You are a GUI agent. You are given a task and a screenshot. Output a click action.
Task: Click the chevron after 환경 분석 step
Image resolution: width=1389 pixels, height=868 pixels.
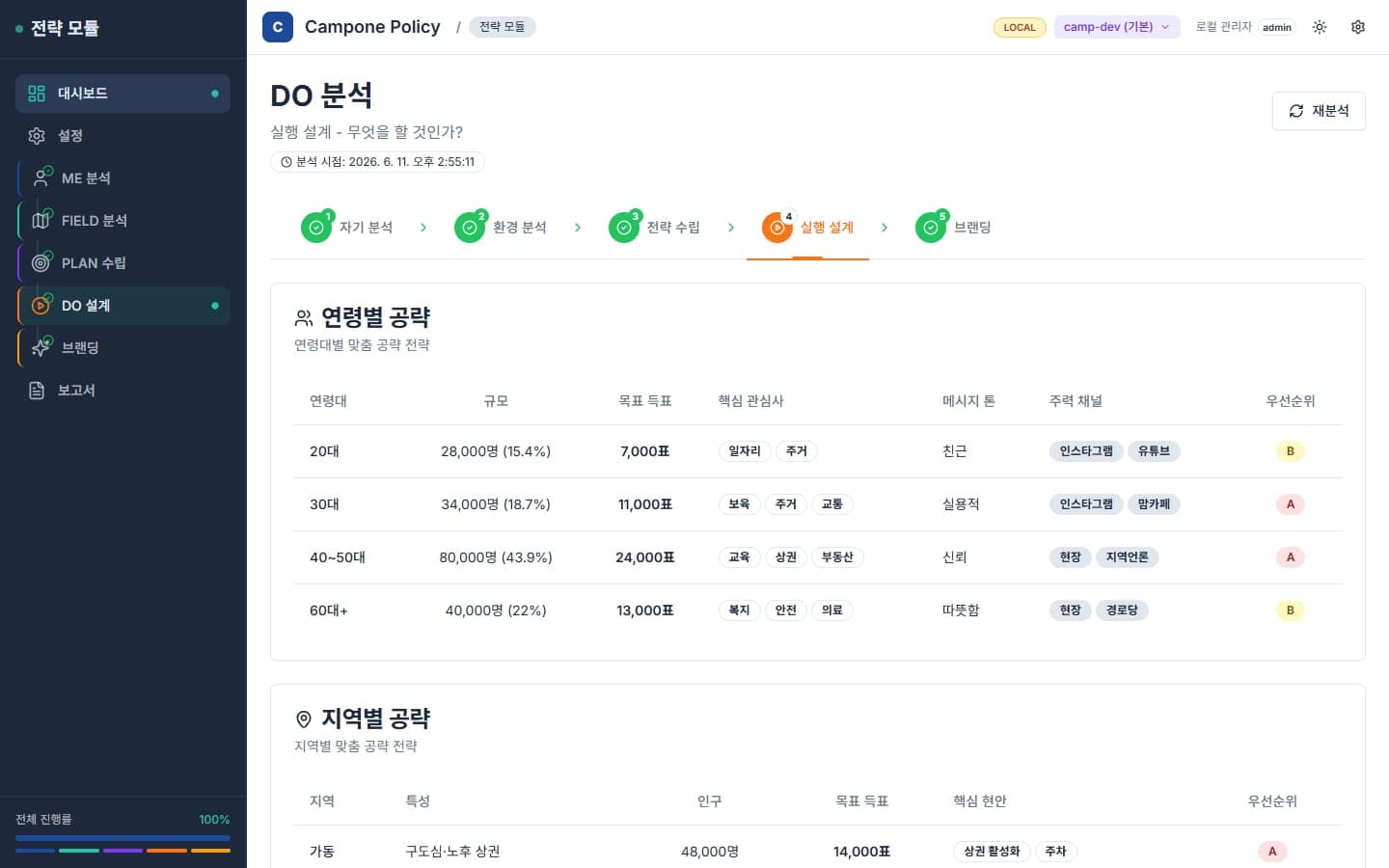tap(578, 228)
